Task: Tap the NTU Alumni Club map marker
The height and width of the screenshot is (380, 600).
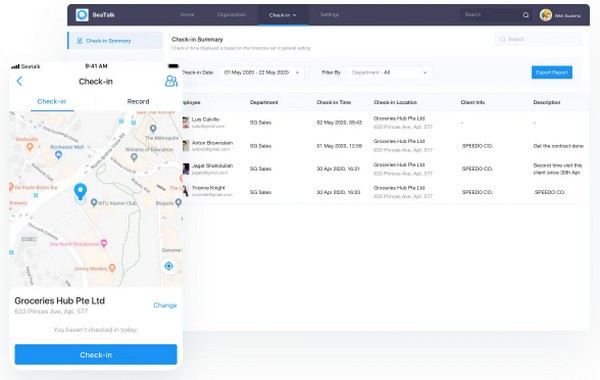Action: 94,202
